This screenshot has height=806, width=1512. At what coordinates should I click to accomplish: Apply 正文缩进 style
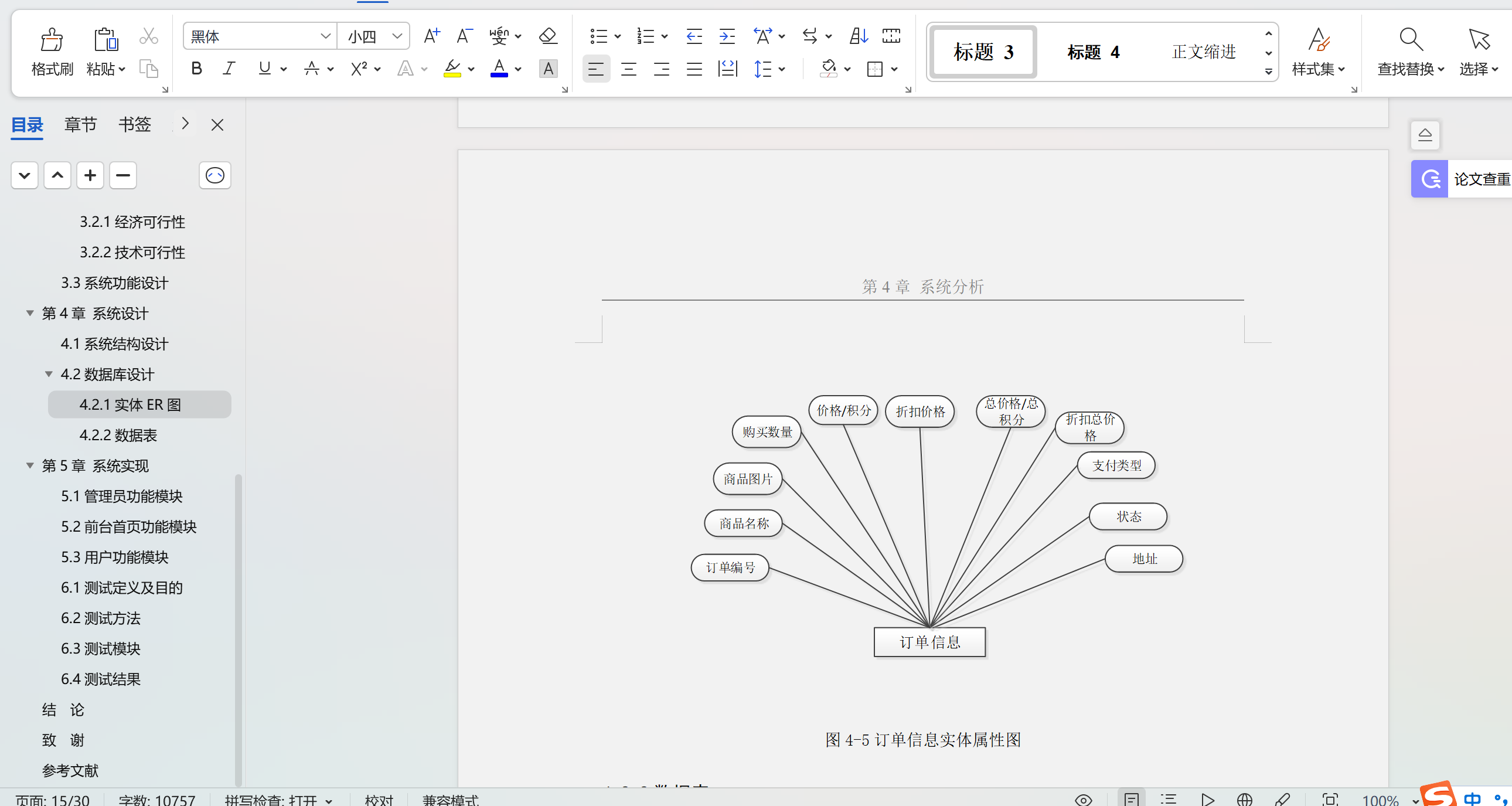click(1204, 52)
